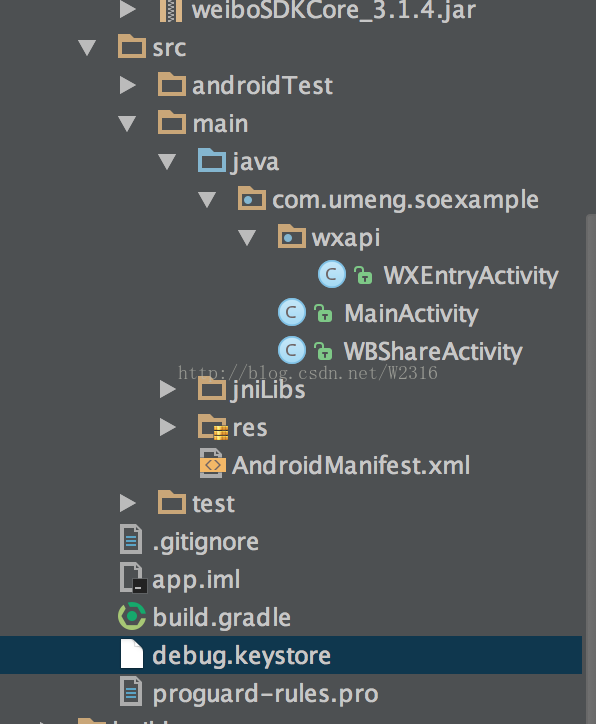Expand the androidTest folder arrow

coord(127,85)
